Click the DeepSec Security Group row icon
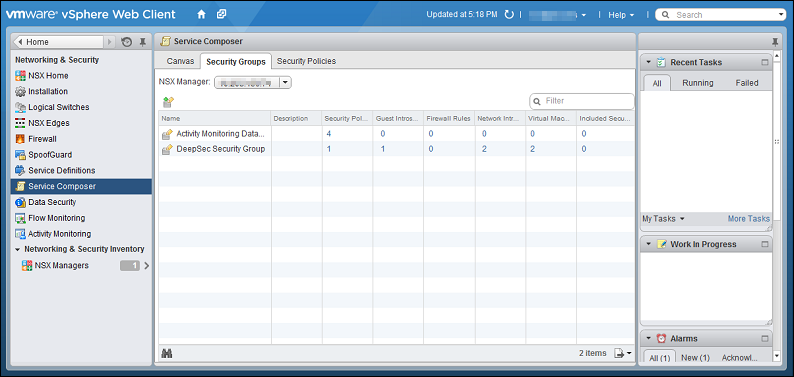This screenshot has width=794, height=377. [167, 149]
